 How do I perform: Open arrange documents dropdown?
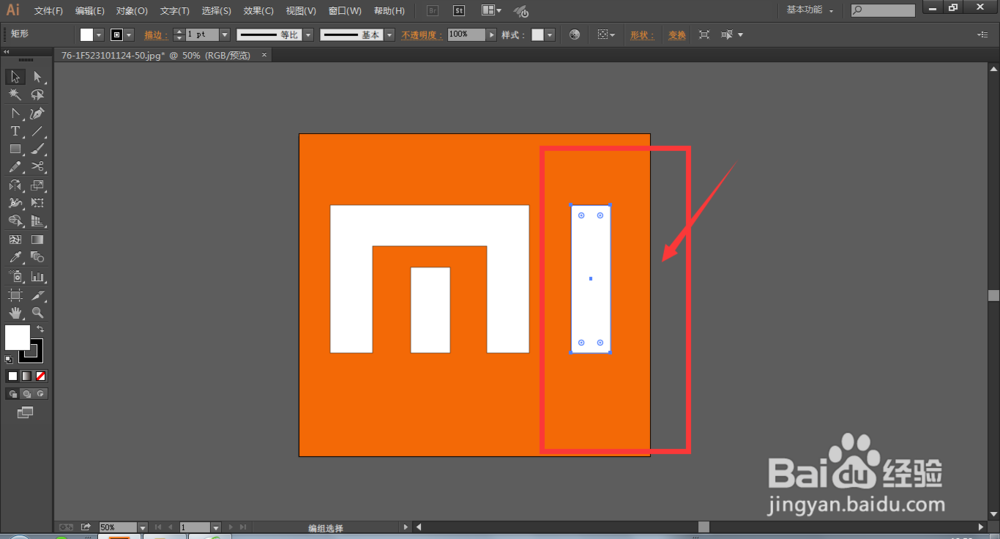491,11
